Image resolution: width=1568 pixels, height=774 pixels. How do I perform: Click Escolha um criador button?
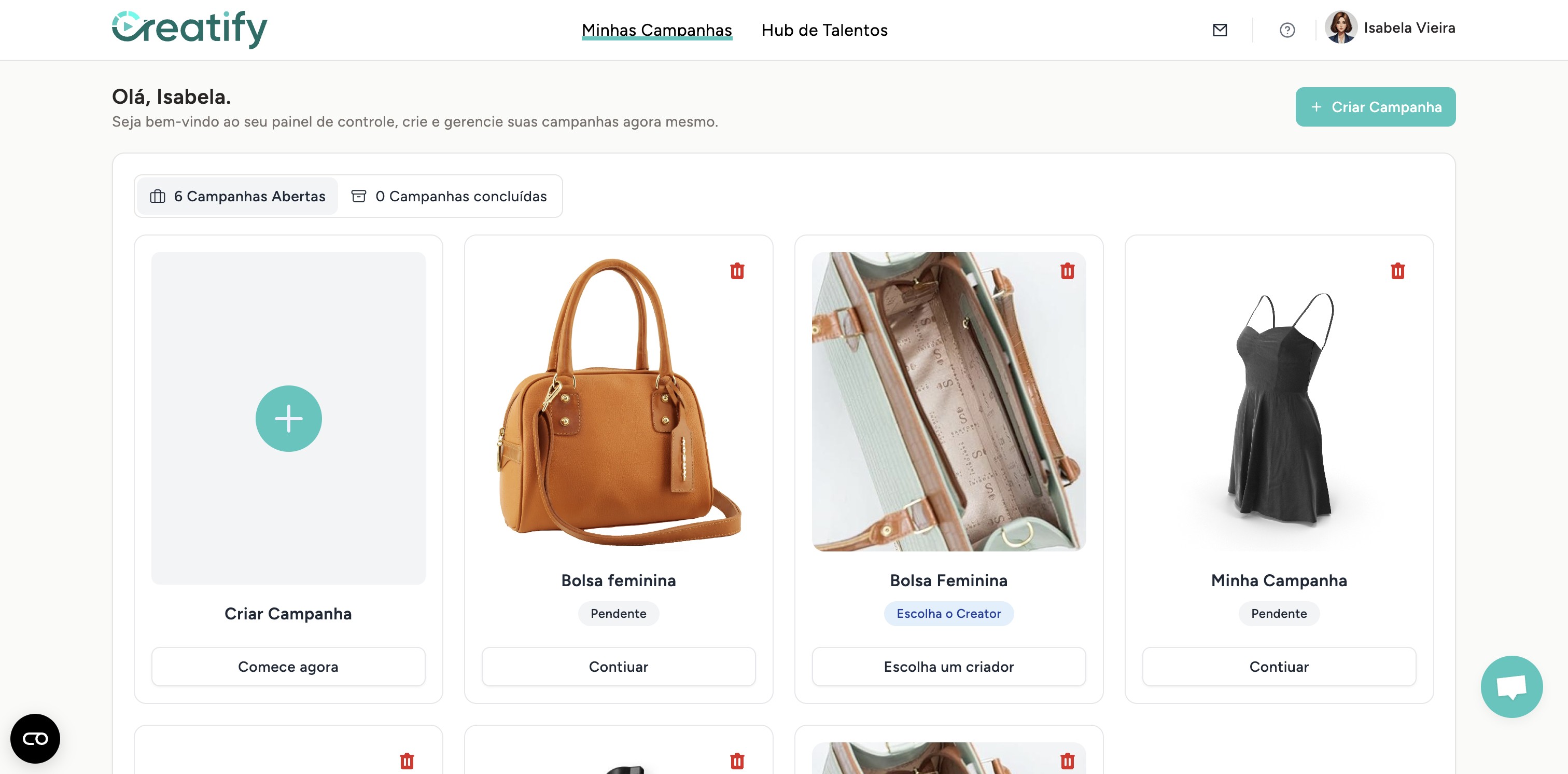coord(949,667)
